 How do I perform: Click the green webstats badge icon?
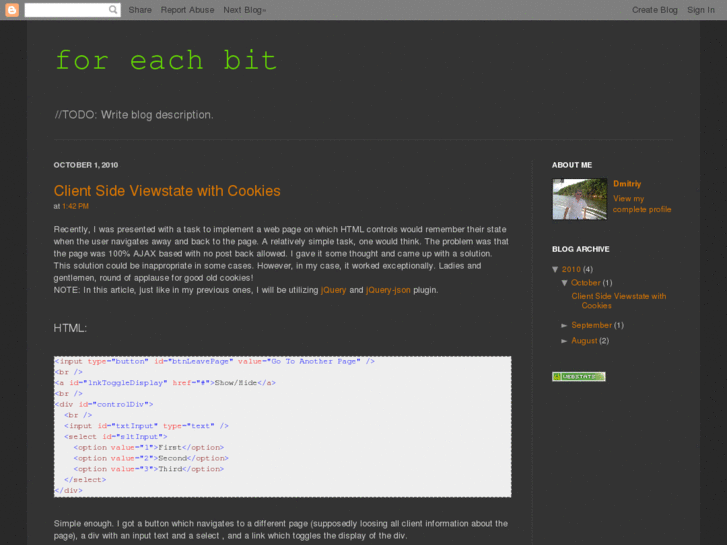click(579, 377)
